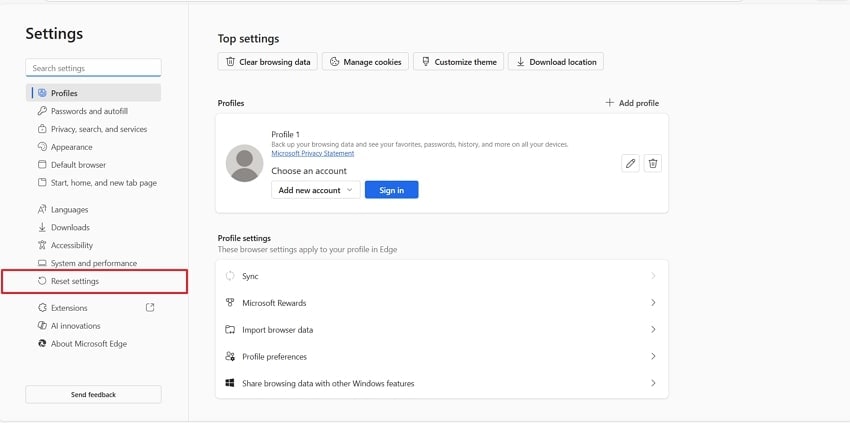Open Languages settings
Image resolution: width=850 pixels, height=423 pixels.
click(x=93, y=209)
